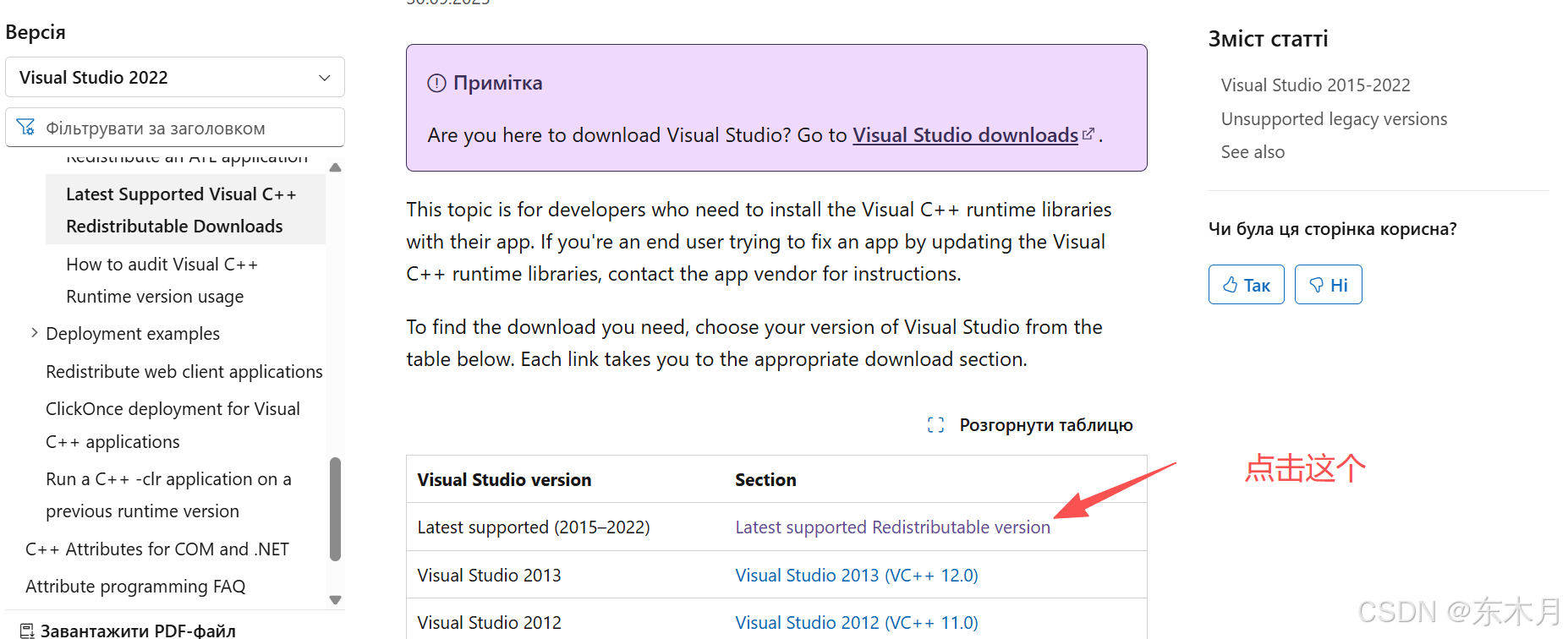The image size is (1568, 639).
Task: Jump to Visual Studio 2015-2022 section
Action: (x=1315, y=85)
